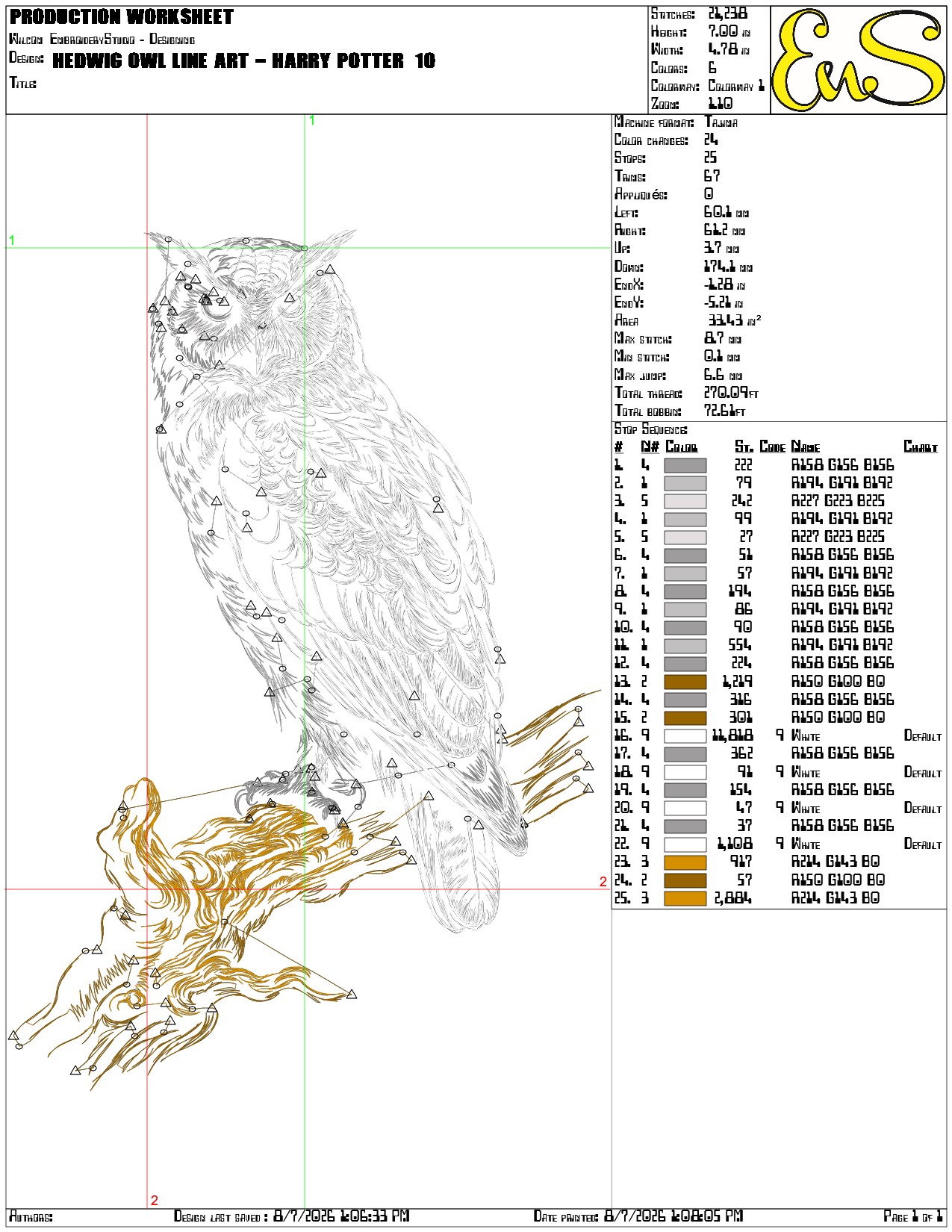Screen dimensions: 952x1232
Task: Click the Width value '4.78 in'
Action: (729, 49)
